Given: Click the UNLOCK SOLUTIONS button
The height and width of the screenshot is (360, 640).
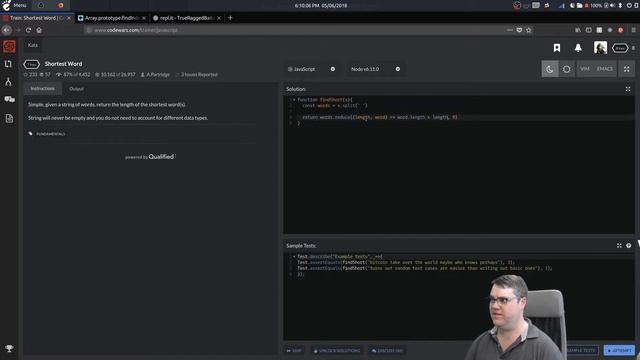Looking at the screenshot, I should pyautogui.click(x=337, y=351).
